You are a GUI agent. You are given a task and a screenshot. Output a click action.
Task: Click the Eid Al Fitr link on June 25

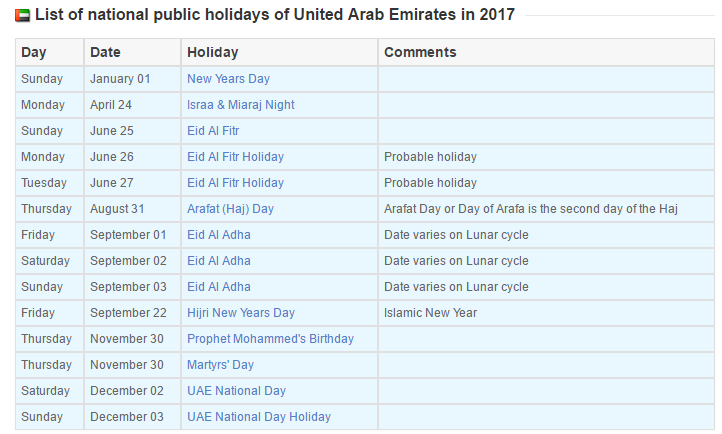[213, 131]
